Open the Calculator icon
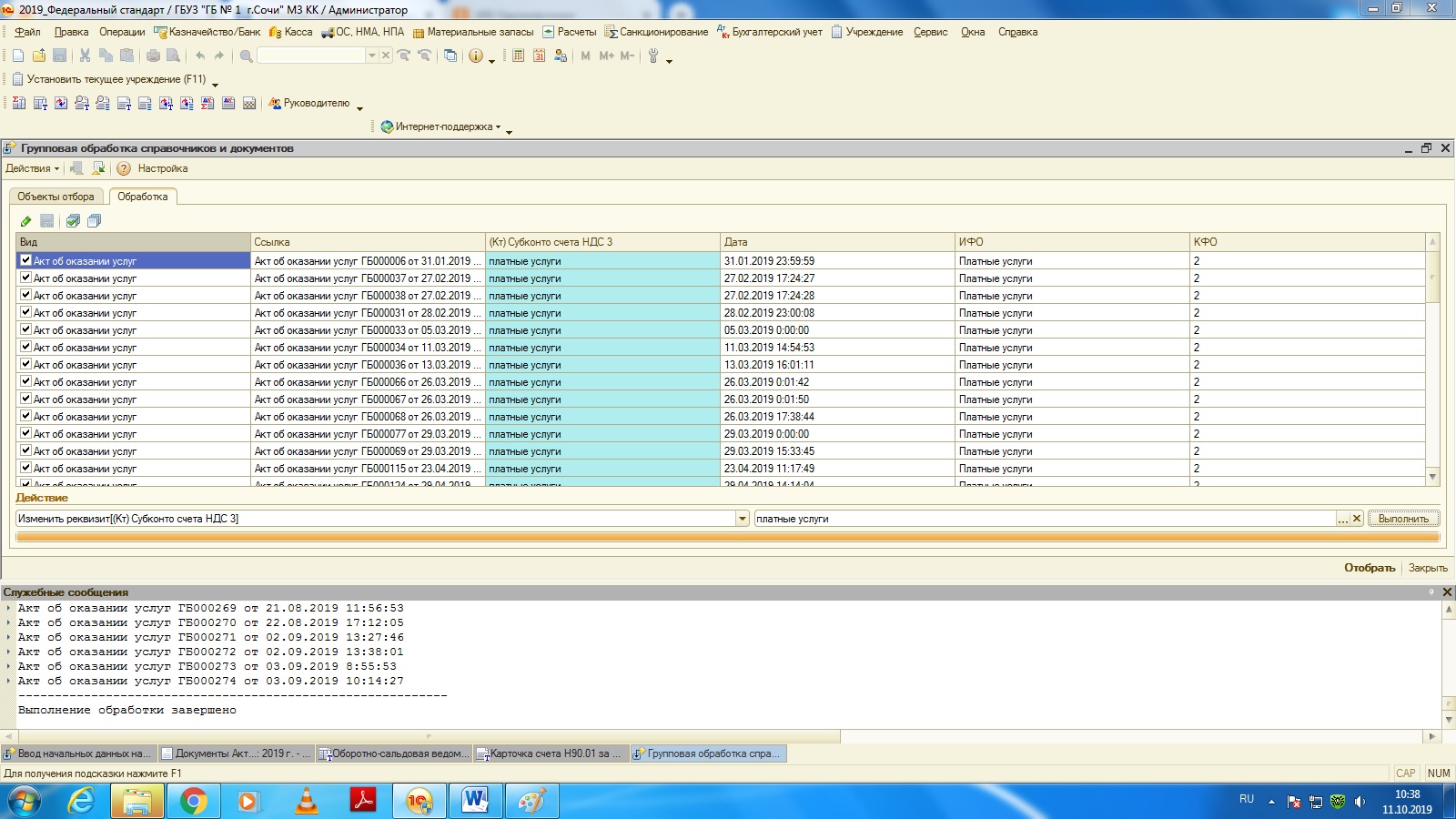 coord(518,56)
